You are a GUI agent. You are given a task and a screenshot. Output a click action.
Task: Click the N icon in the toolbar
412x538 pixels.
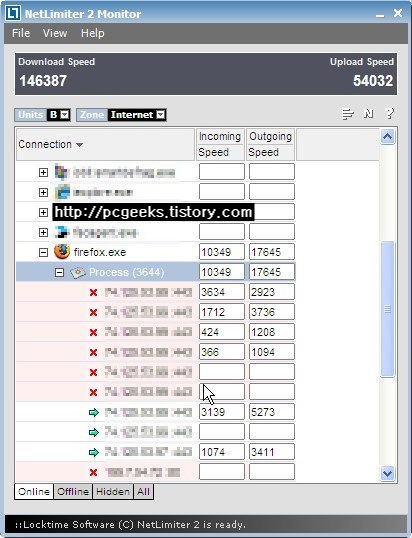tap(369, 114)
